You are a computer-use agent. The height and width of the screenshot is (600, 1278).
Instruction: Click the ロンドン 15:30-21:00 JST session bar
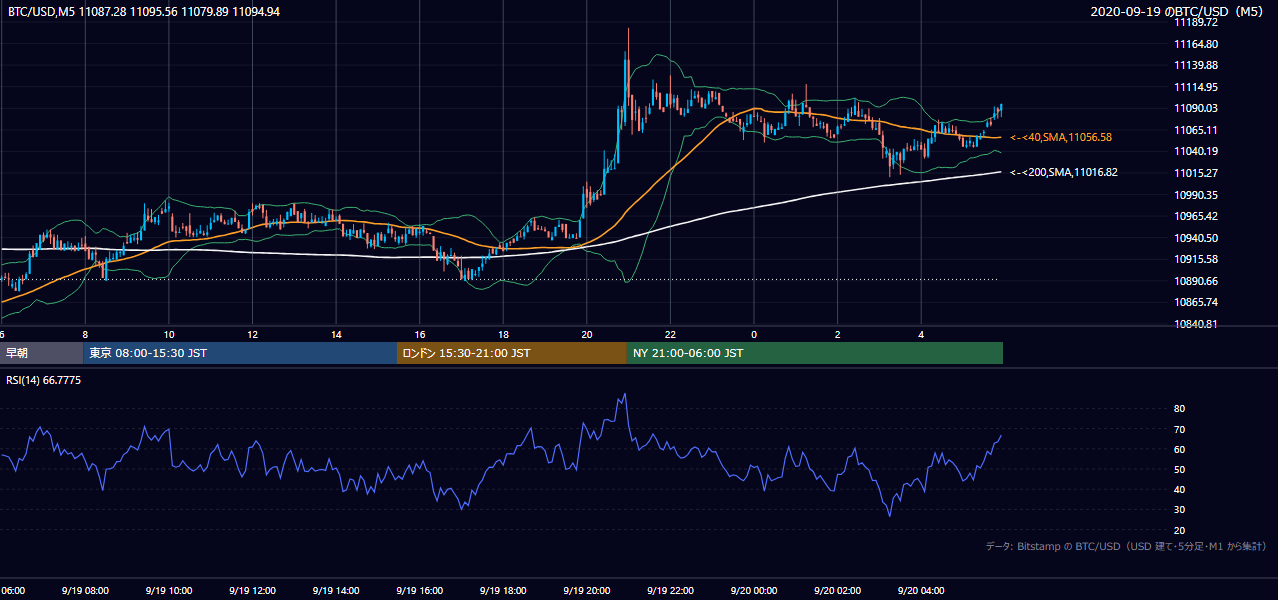tap(512, 353)
